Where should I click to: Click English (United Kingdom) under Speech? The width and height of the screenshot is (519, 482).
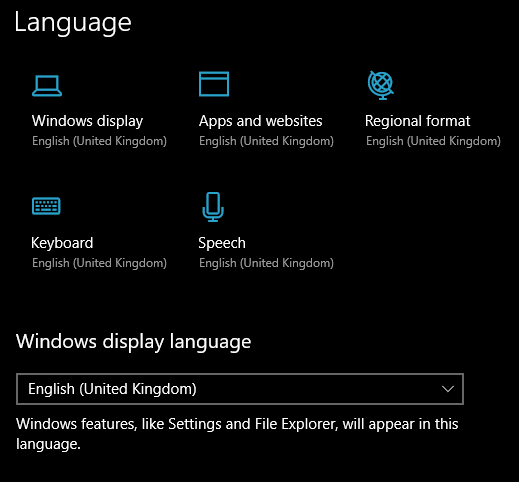[266, 263]
